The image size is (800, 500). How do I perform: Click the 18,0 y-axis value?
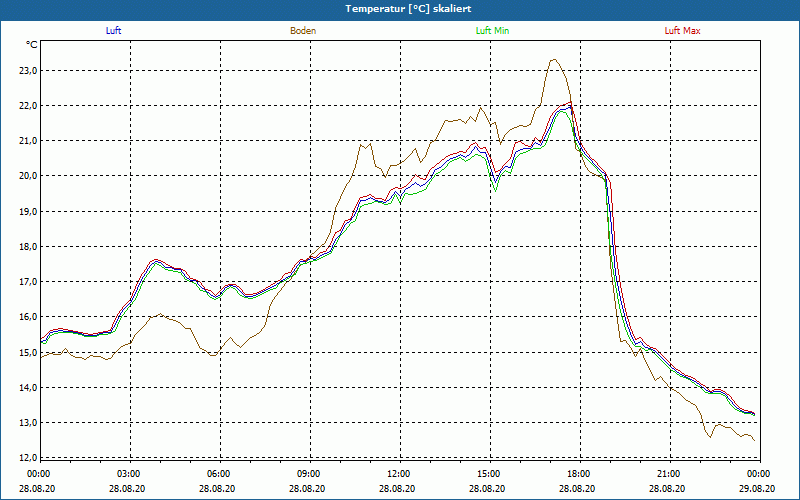[x=28, y=246]
